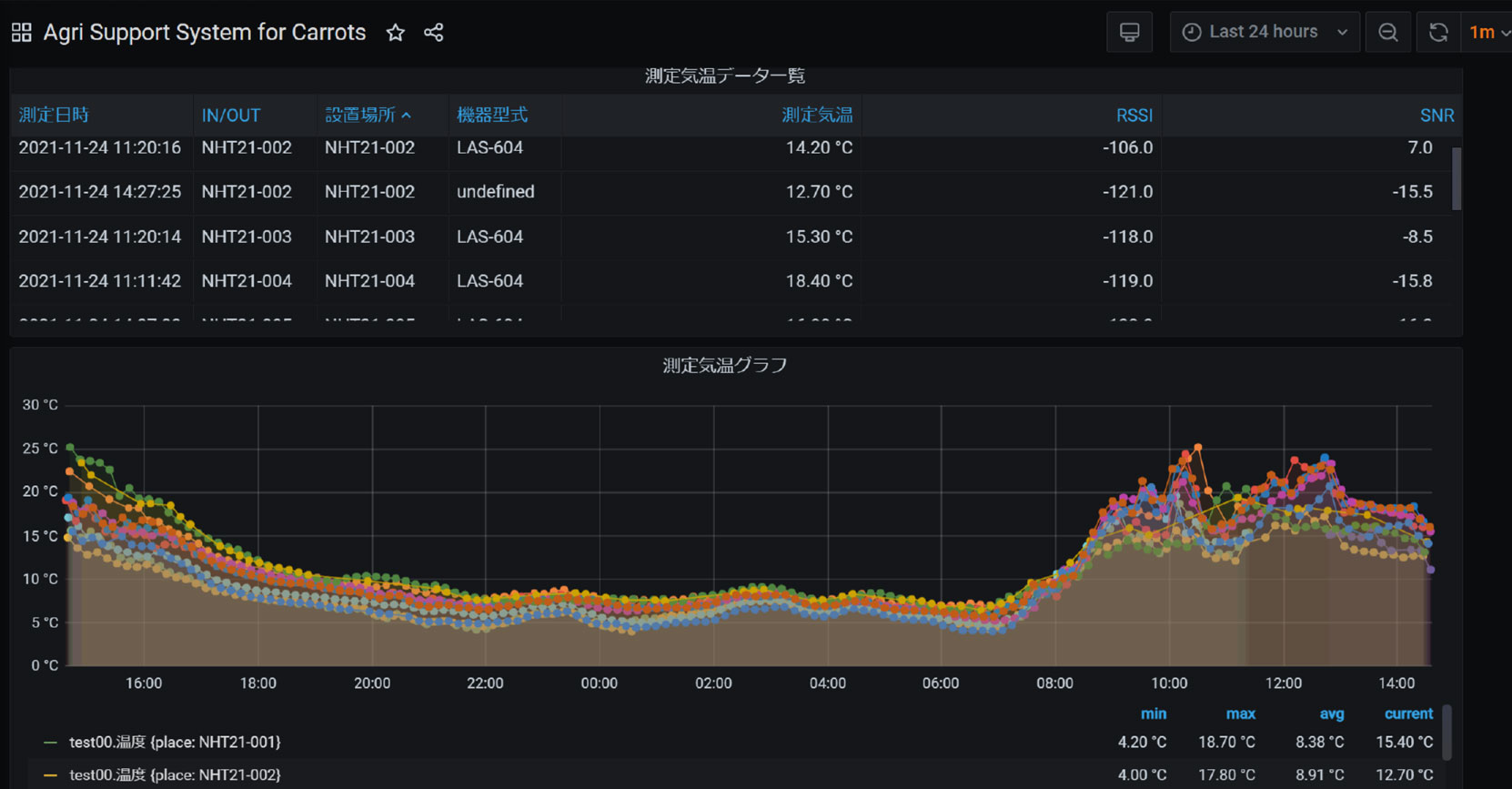1512x789 pixels.
Task: Click the table panel vertical scrollbar
Action: [x=1457, y=178]
